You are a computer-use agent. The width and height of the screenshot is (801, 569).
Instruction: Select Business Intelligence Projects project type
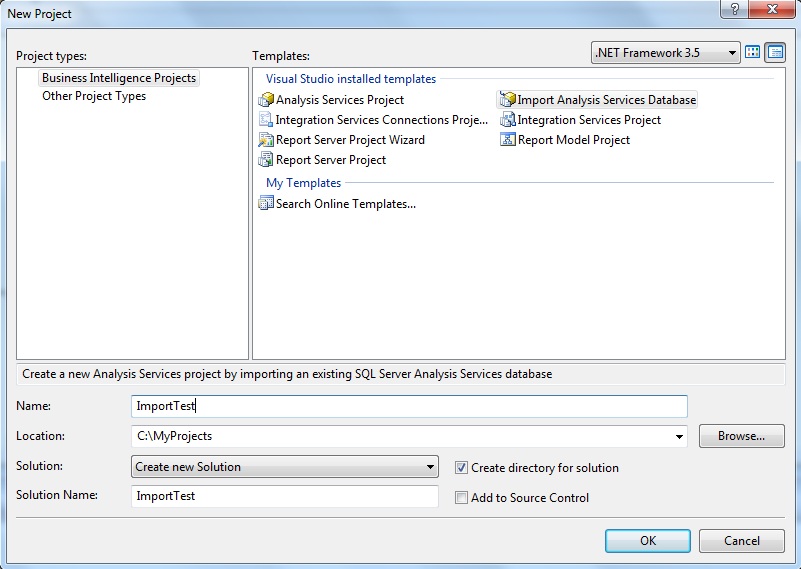(x=119, y=78)
